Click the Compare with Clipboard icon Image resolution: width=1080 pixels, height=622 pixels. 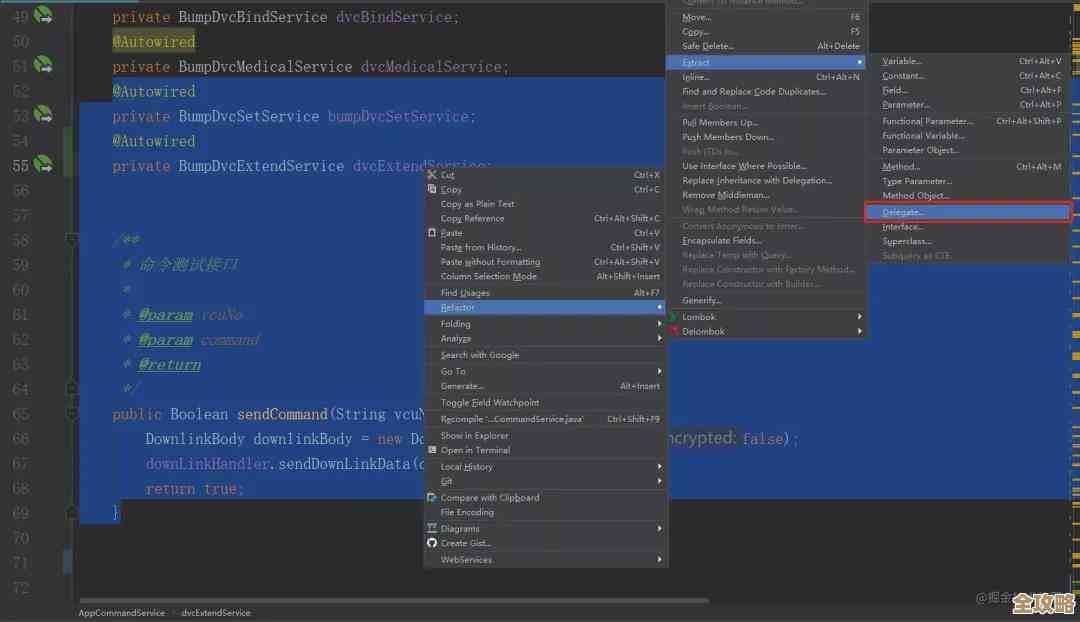[x=432, y=498]
